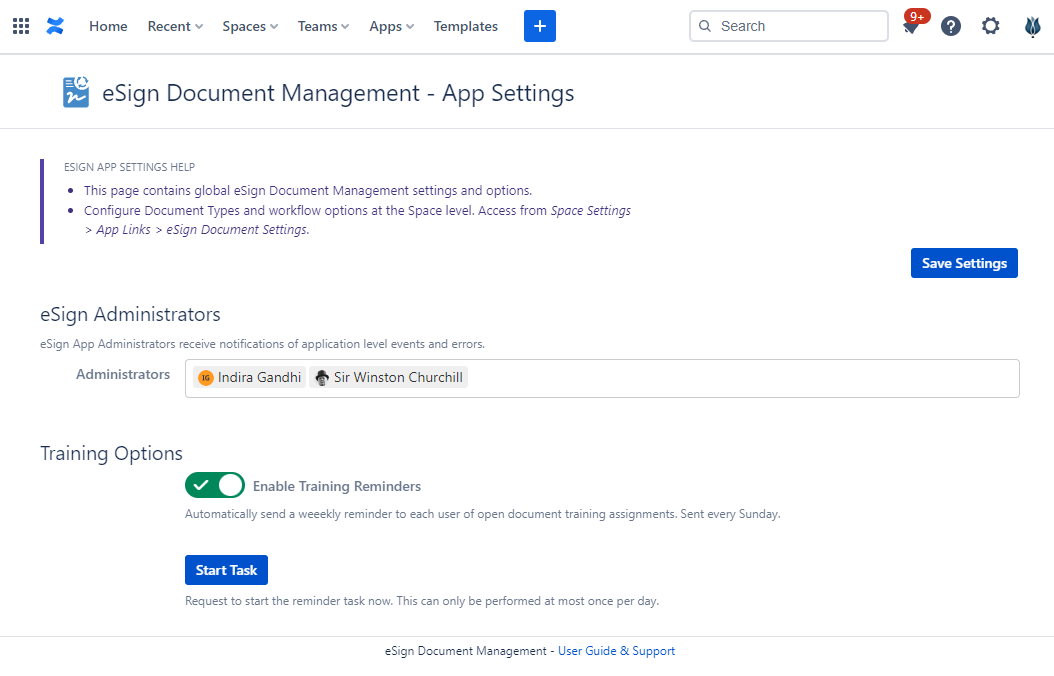The height and width of the screenshot is (676, 1054).
Task: Open the app switcher grid icon
Action: coord(20,26)
